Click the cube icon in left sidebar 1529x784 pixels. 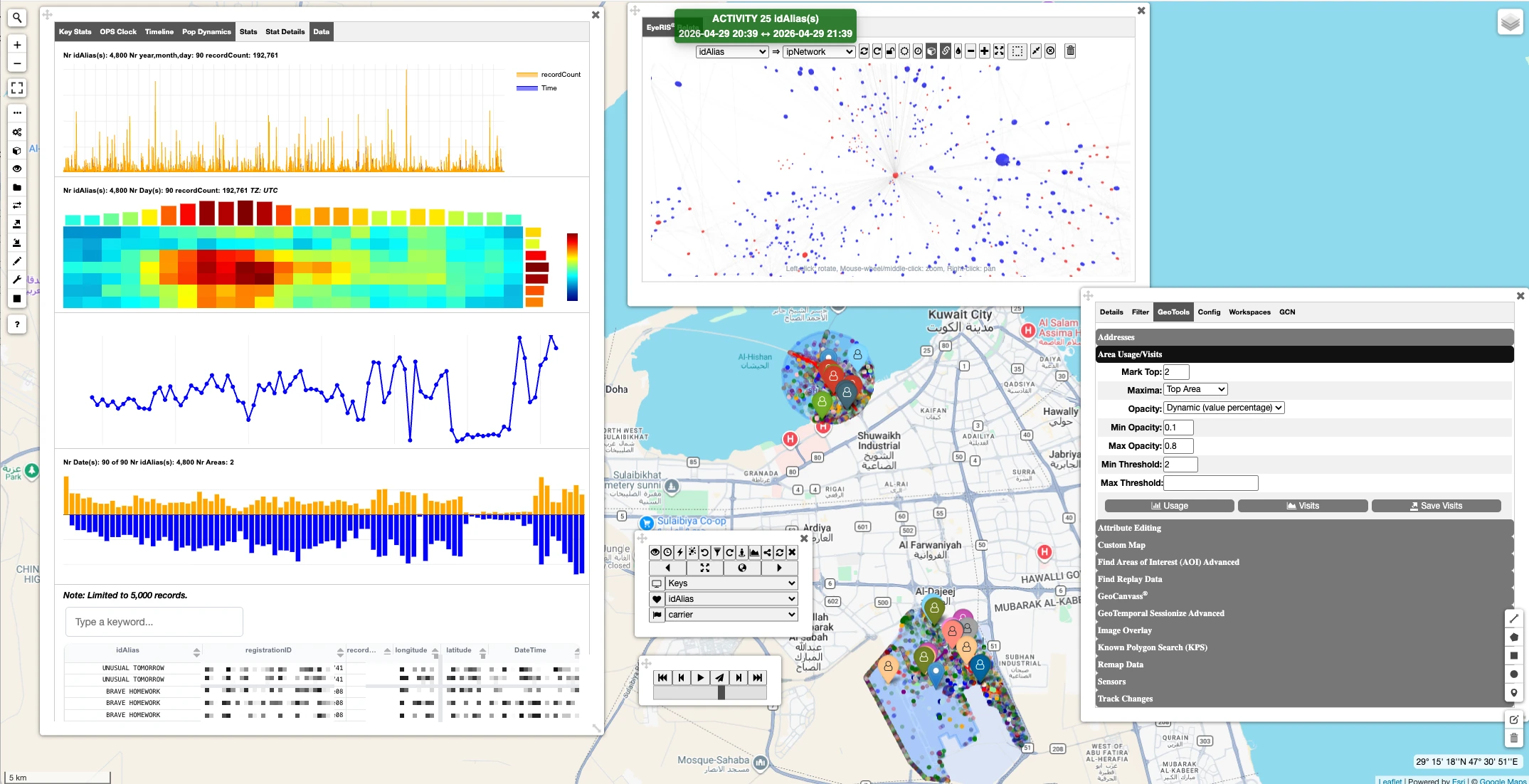click(17, 151)
